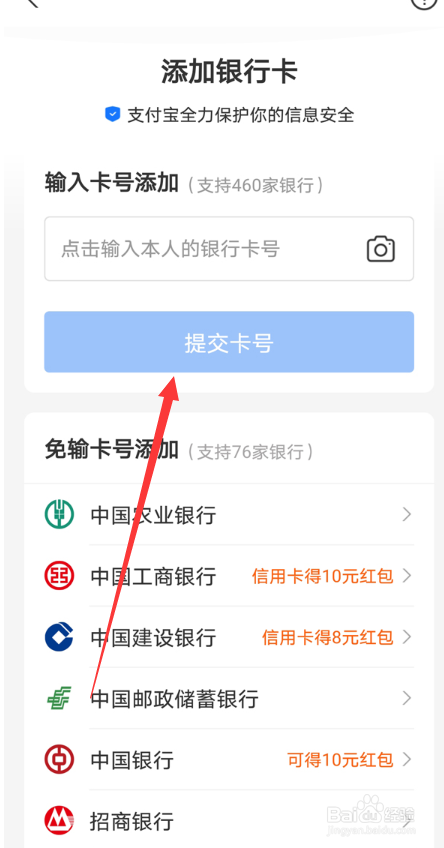Tap the China Construction Bank blue logo

(x=58, y=637)
